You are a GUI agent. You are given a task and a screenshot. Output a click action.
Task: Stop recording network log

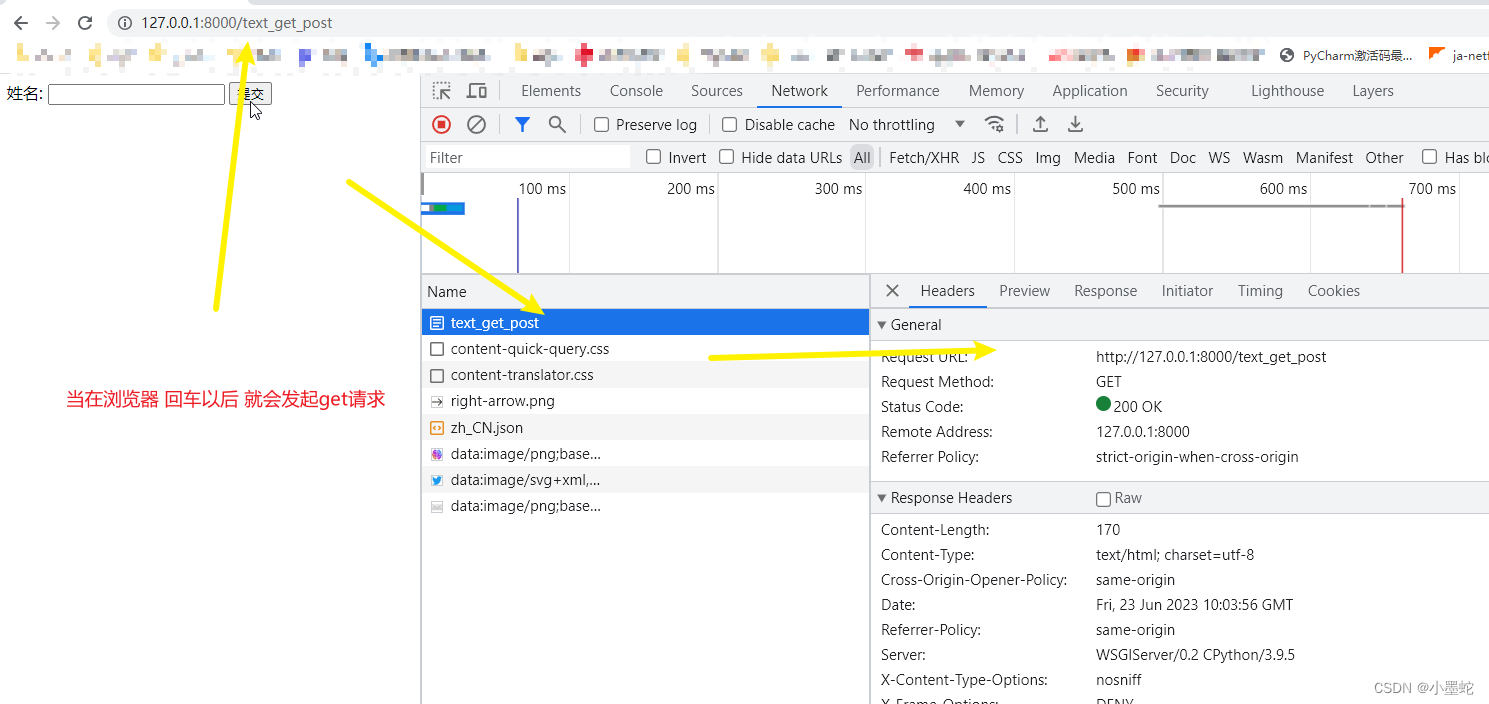coord(442,124)
